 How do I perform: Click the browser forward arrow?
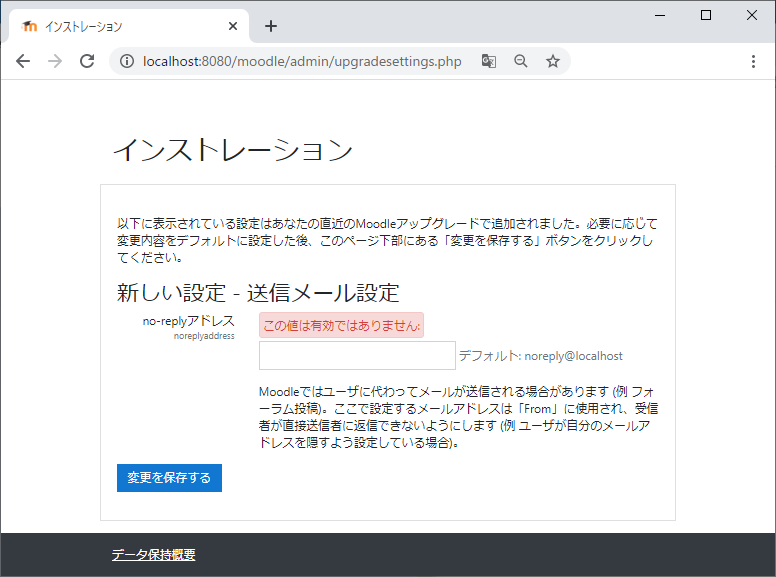pos(55,61)
